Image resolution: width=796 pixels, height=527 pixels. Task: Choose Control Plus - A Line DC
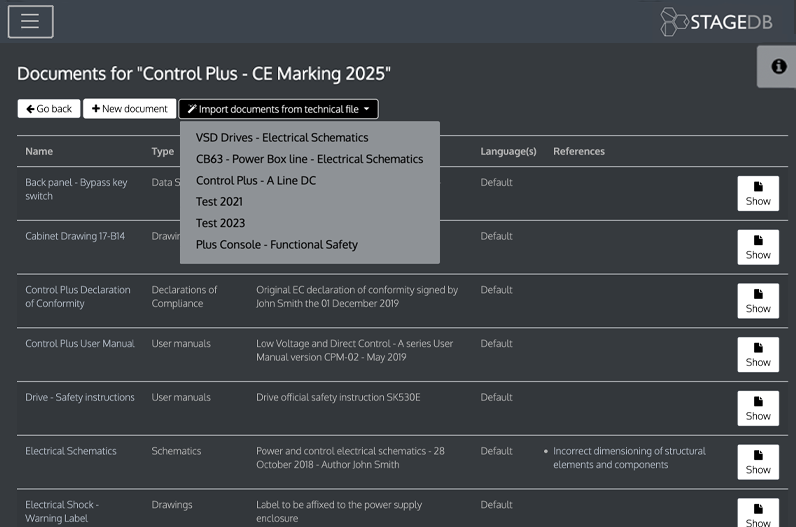tap(255, 181)
